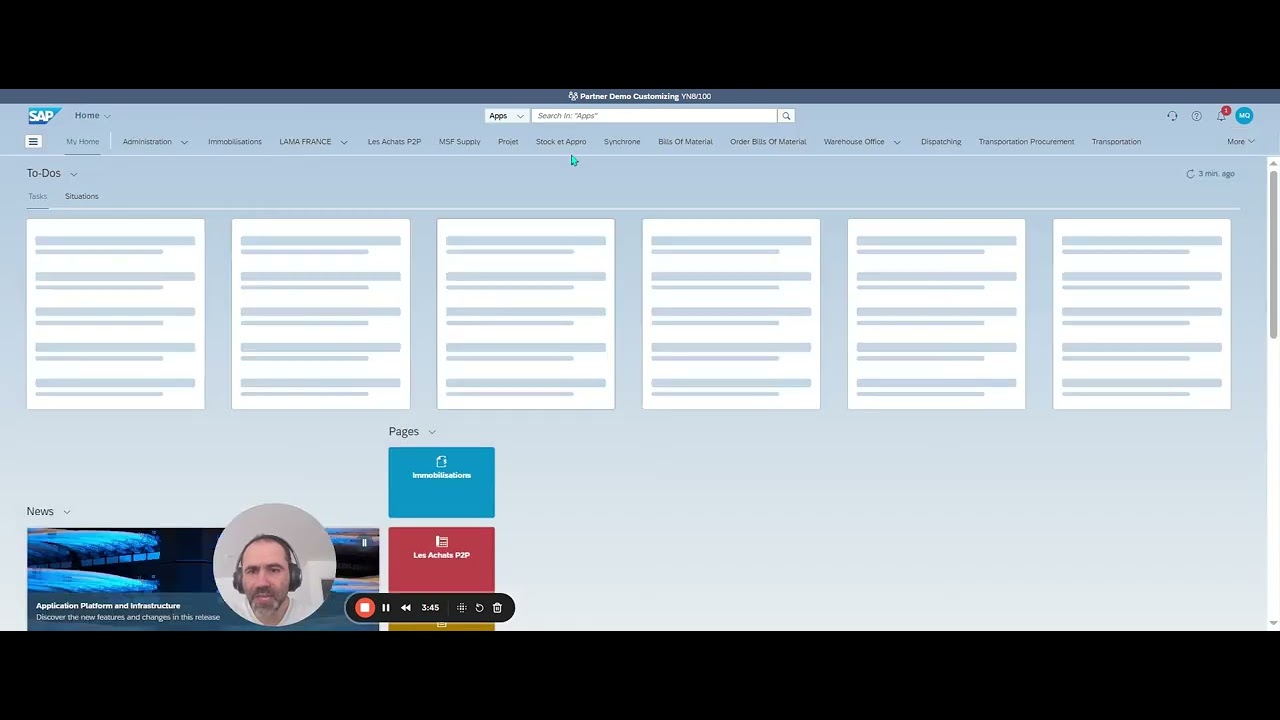Expand the News section chevron

point(67,512)
